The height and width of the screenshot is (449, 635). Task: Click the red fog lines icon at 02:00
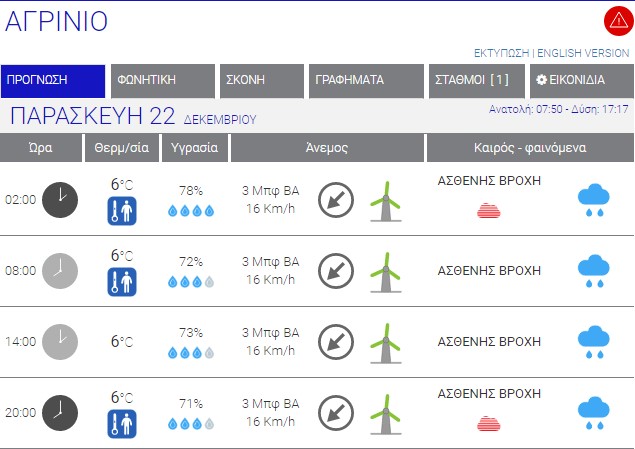click(x=489, y=210)
